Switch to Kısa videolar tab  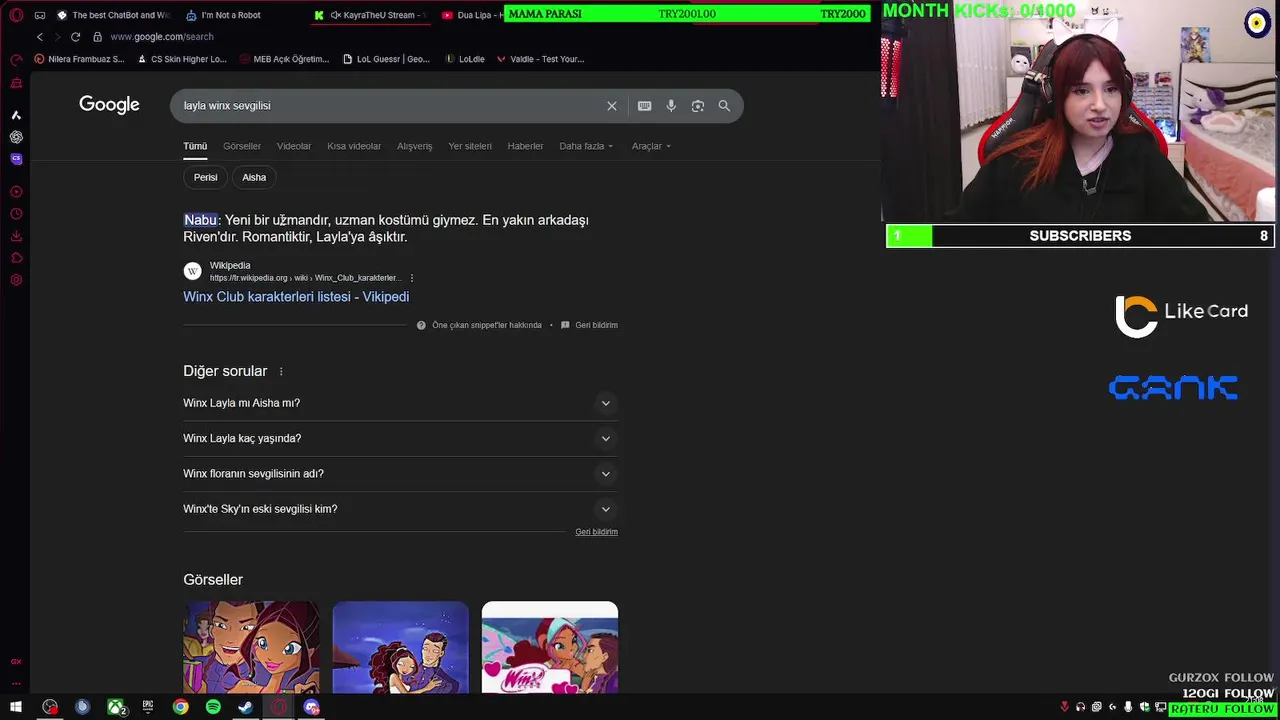354,146
